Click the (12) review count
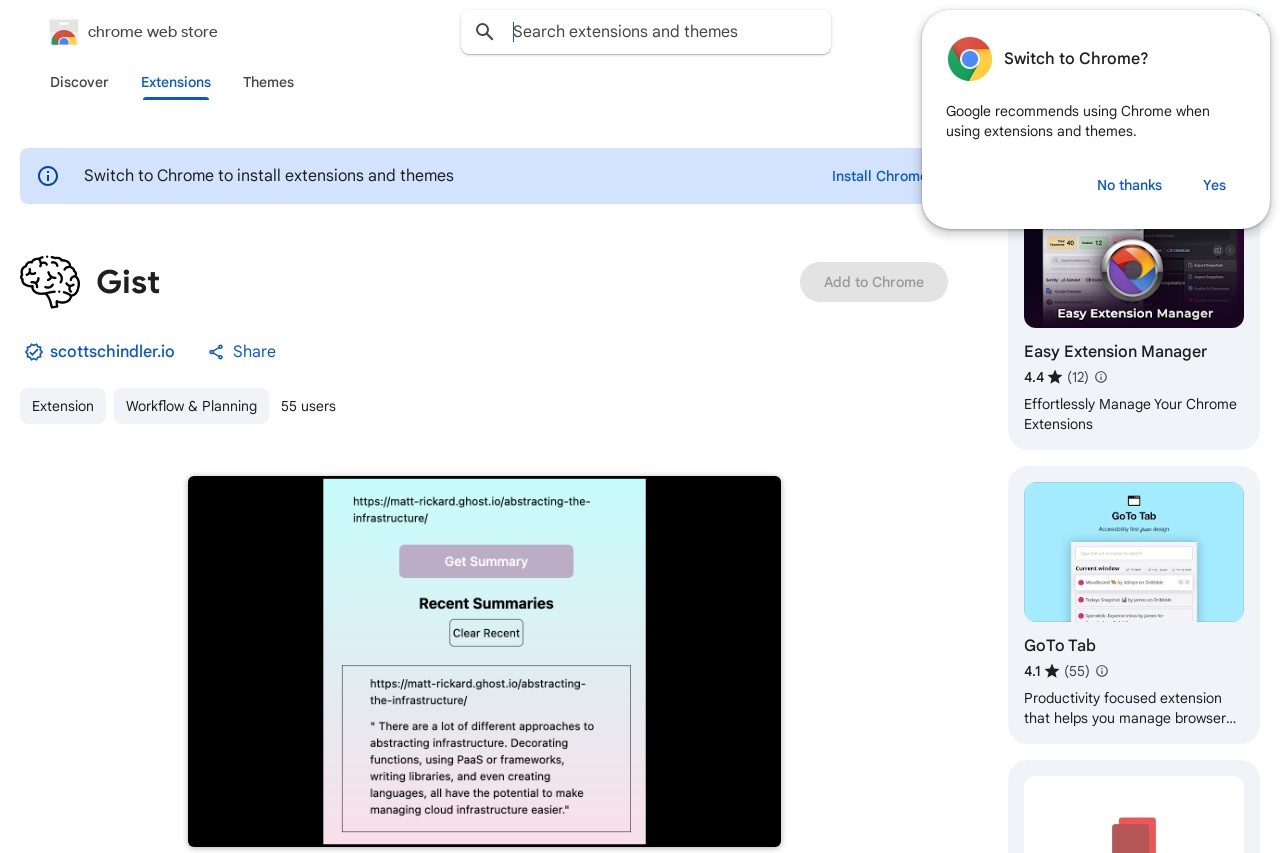The height and width of the screenshot is (853, 1280). 1078,377
